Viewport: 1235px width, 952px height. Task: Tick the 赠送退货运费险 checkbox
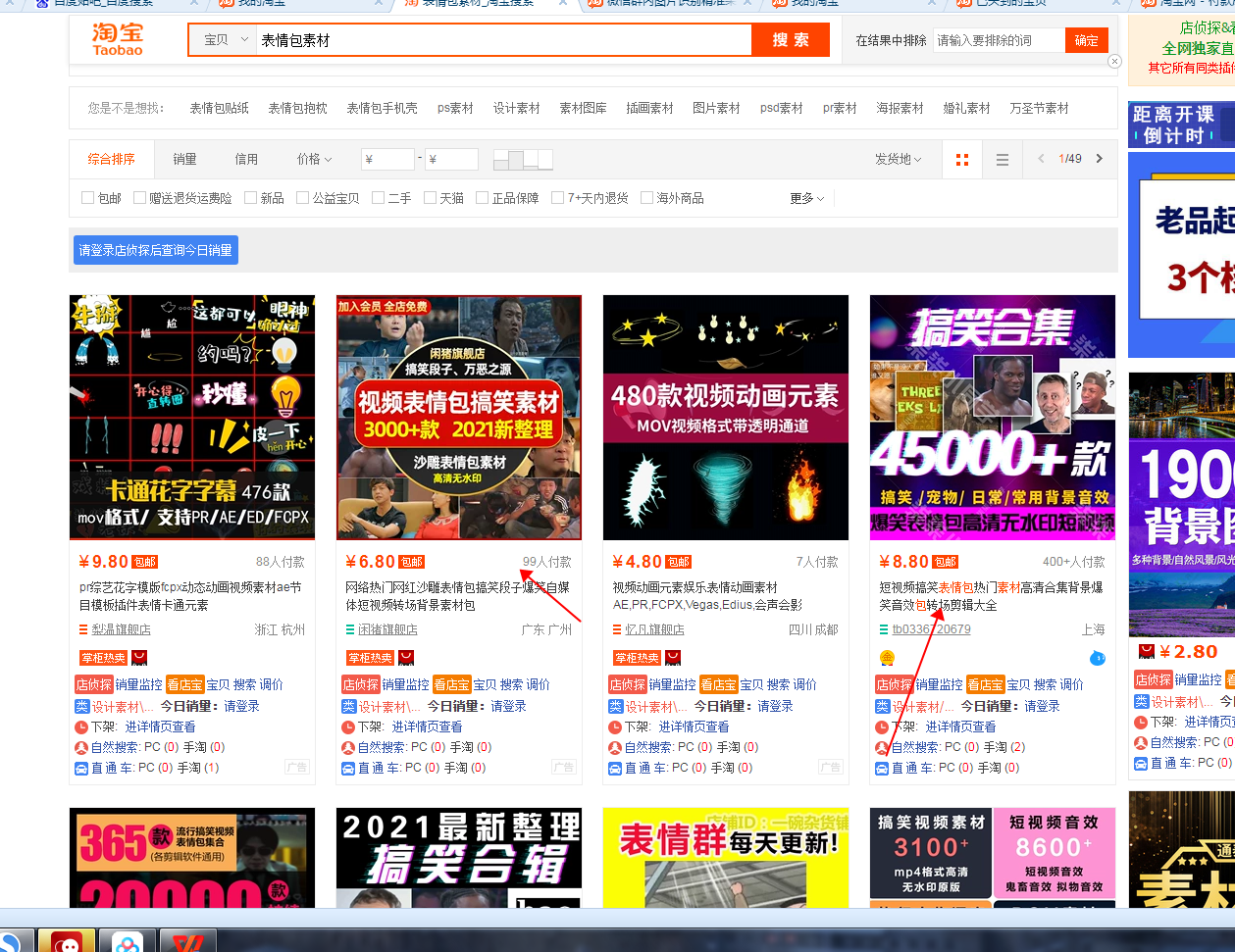139,198
